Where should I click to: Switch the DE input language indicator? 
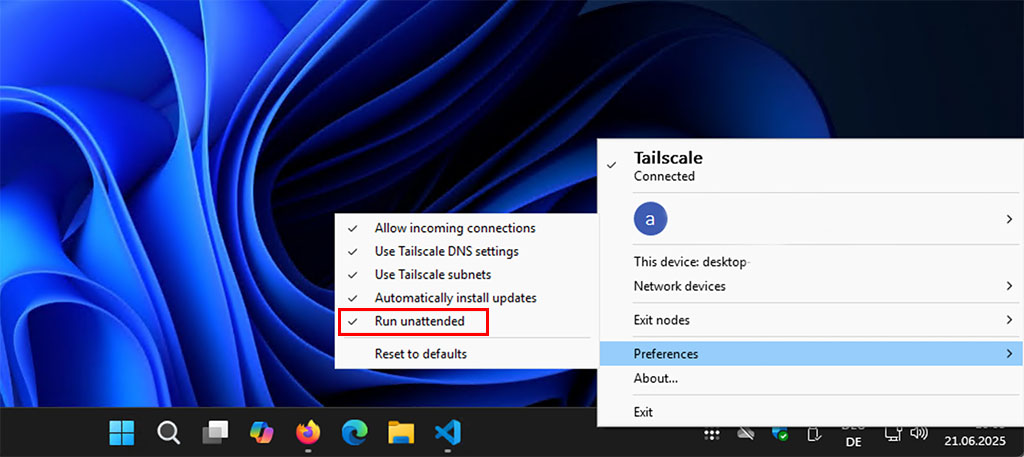[x=852, y=442]
